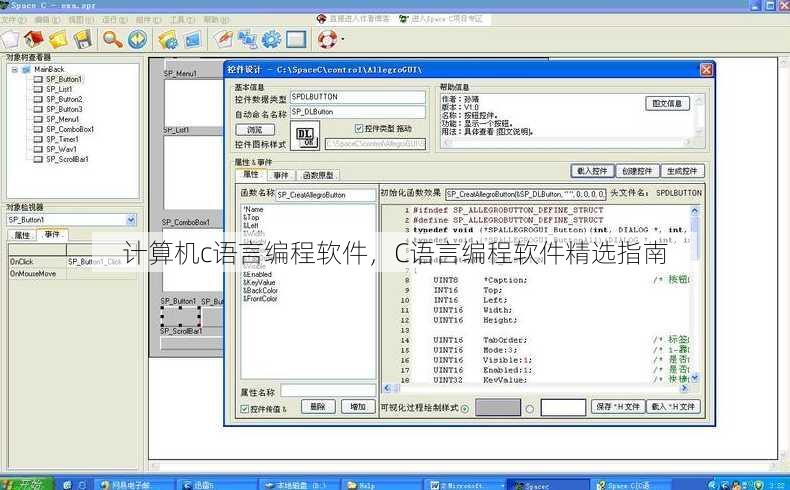Open dropdown arrow beside the lifebuoy icon
The width and height of the screenshot is (790, 490).
click(x=343, y=39)
